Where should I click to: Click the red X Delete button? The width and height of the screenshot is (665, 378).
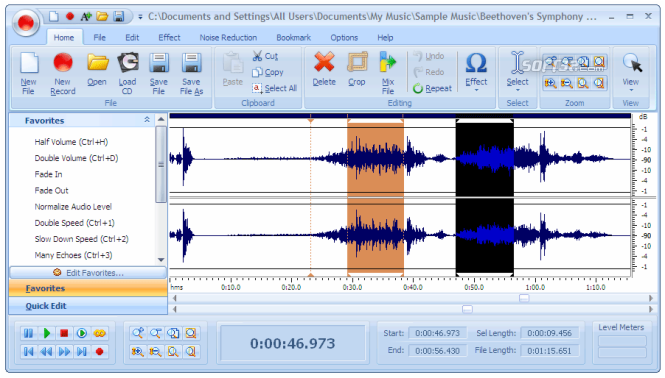(324, 69)
